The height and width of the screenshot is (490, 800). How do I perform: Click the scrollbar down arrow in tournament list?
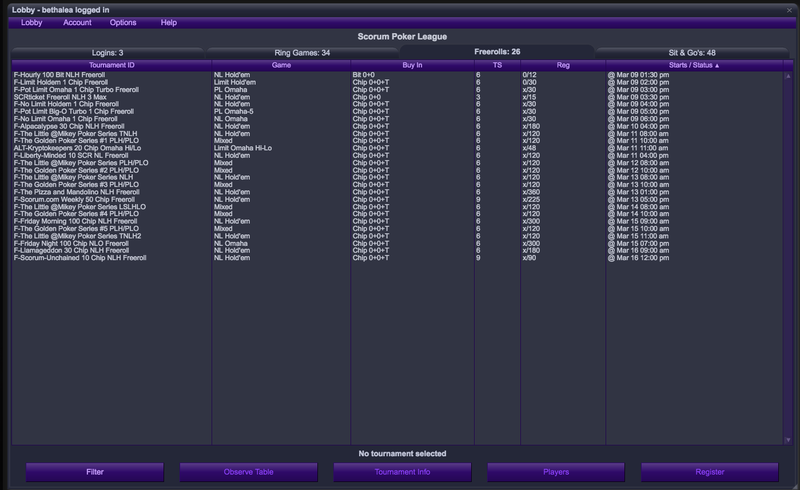(x=788, y=440)
